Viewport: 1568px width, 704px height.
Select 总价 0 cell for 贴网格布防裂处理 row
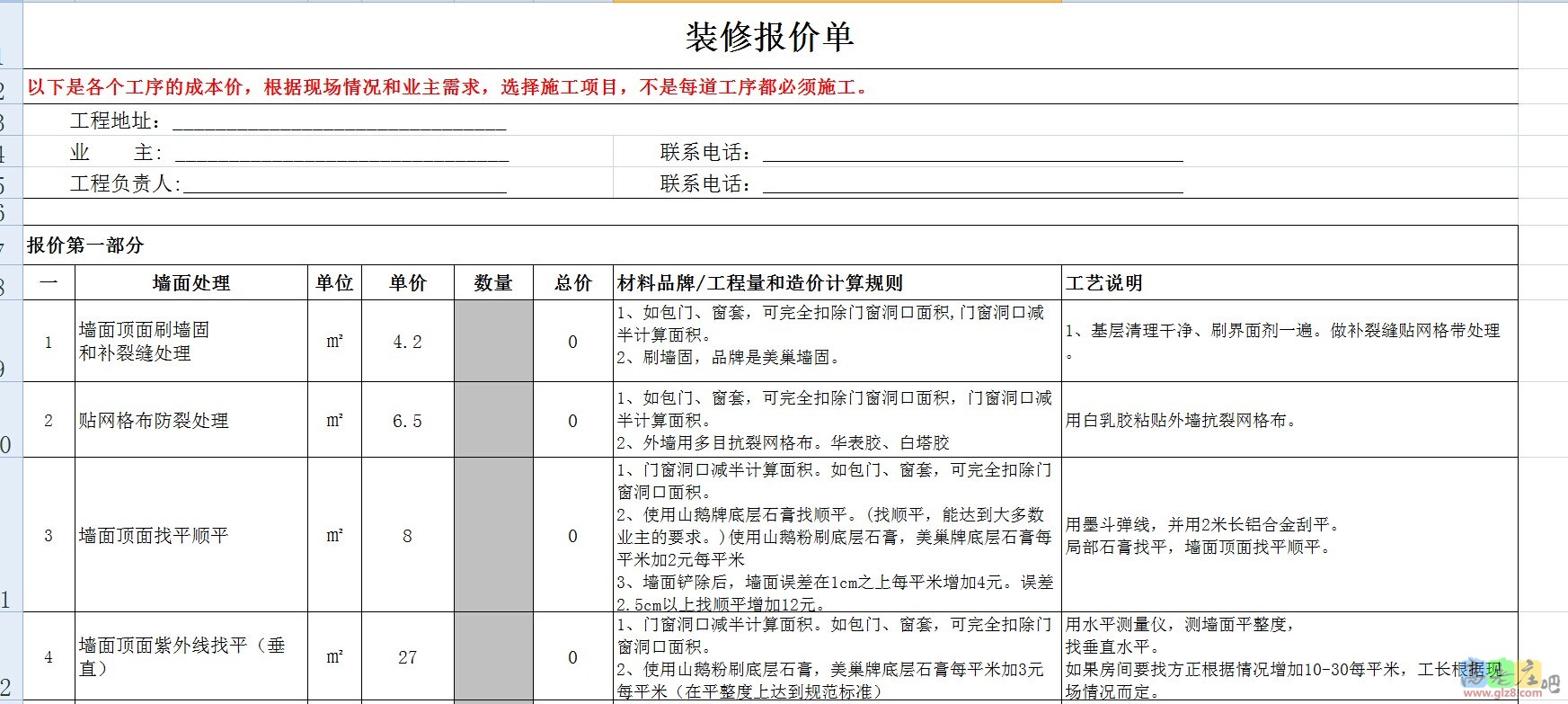pyautogui.click(x=572, y=420)
